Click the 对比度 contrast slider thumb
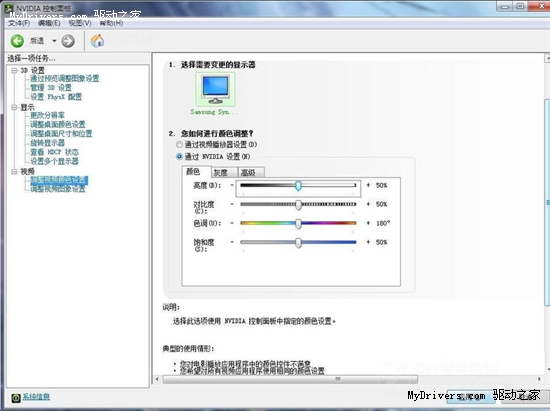Screen dimensions: 550x411 tap(298, 205)
